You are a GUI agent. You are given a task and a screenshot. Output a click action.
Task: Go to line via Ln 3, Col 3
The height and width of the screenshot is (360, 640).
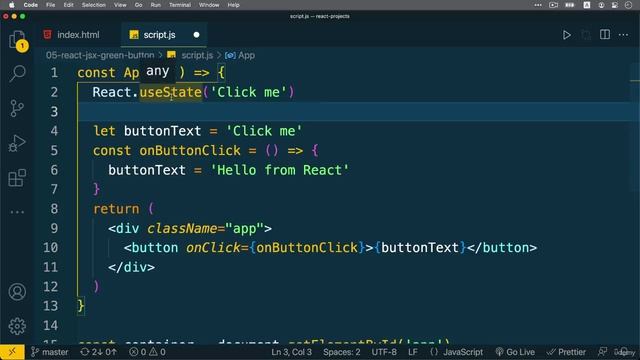(291, 352)
